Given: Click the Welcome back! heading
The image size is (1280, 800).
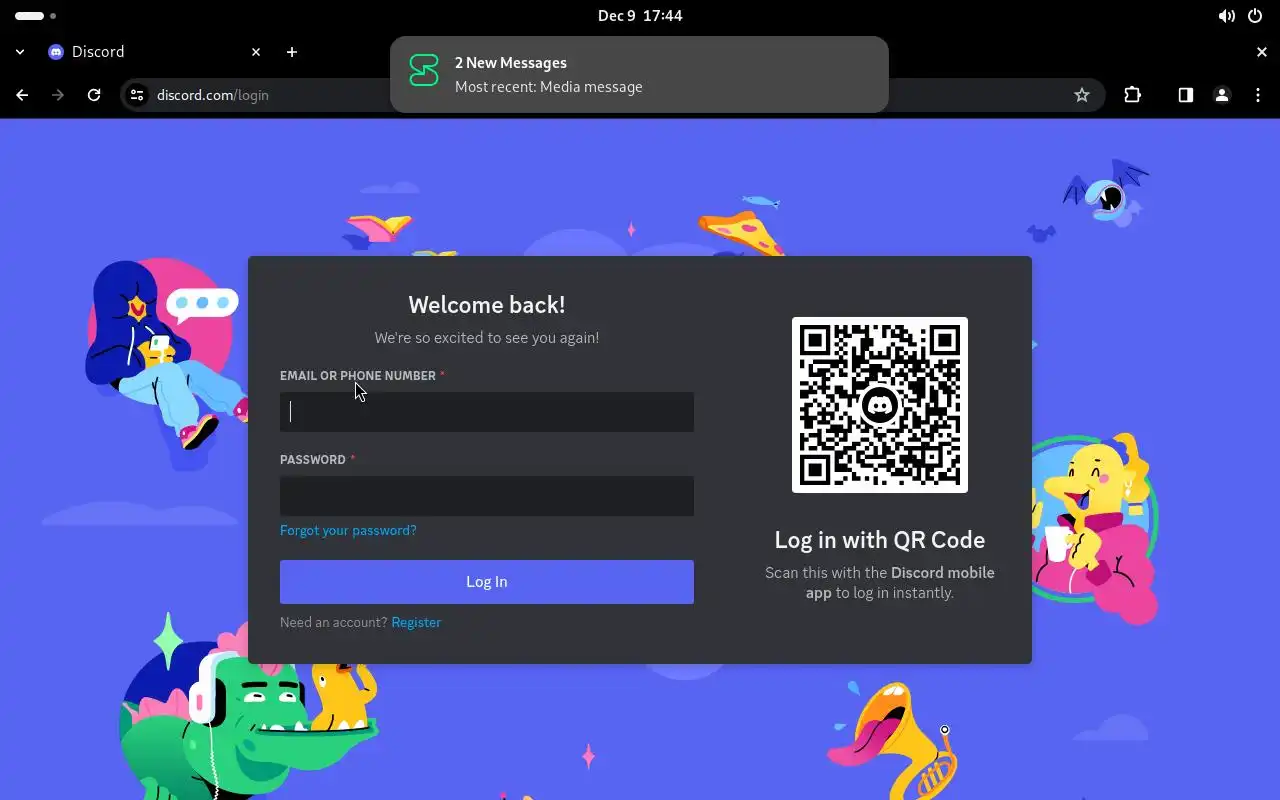Looking at the screenshot, I should [487, 305].
